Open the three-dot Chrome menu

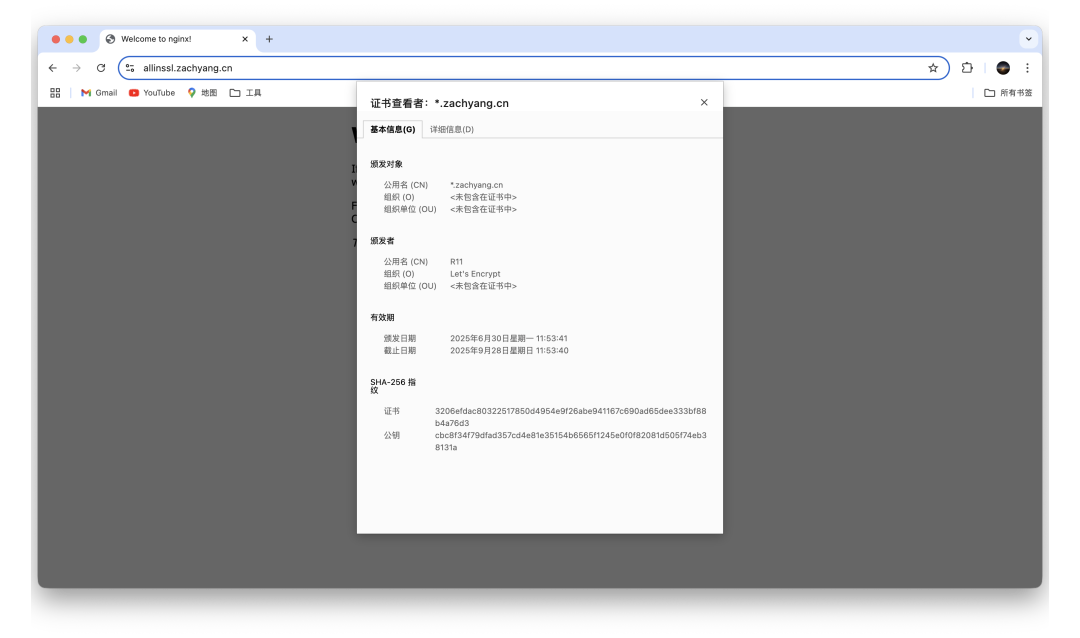[1028, 68]
